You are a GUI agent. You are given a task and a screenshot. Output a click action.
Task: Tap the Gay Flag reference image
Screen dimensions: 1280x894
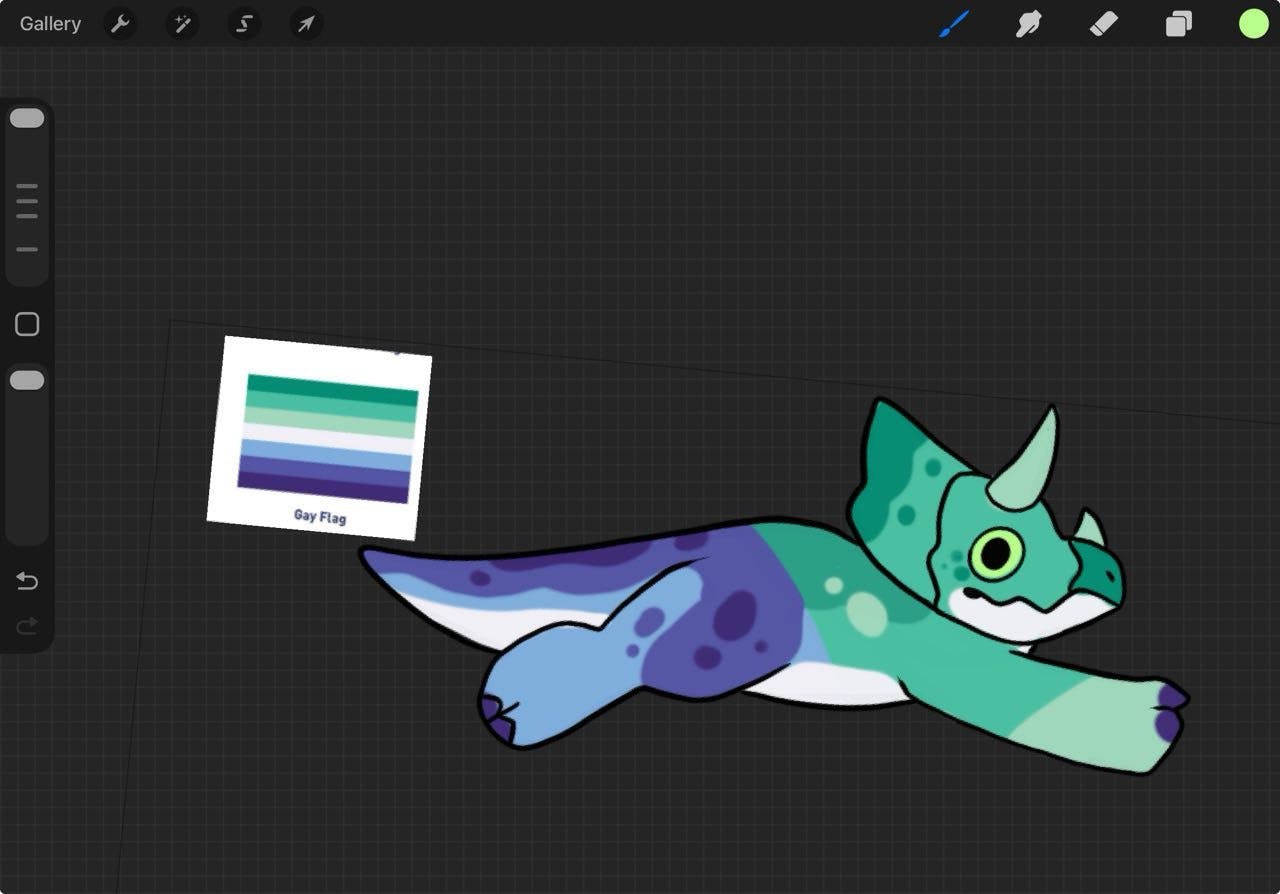click(x=320, y=437)
